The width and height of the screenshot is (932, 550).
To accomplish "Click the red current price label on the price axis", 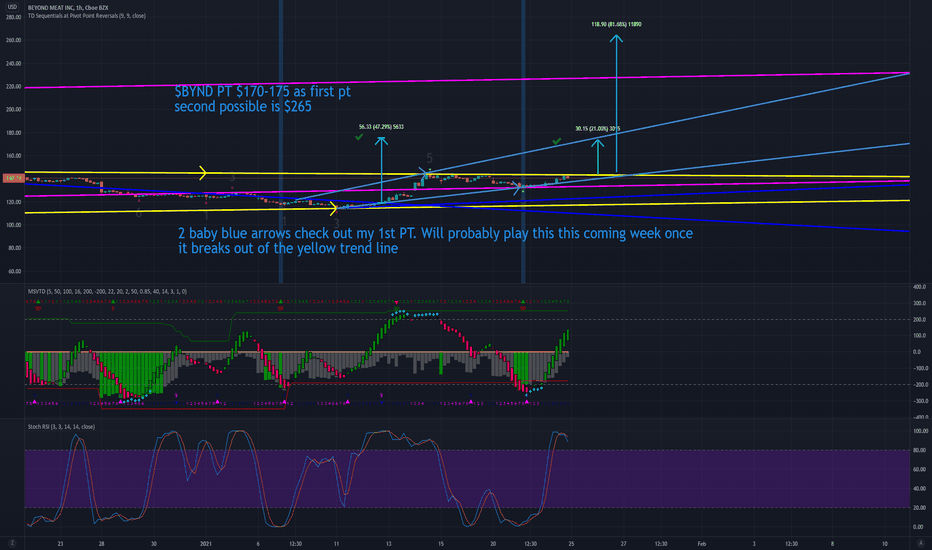I will [x=13, y=178].
